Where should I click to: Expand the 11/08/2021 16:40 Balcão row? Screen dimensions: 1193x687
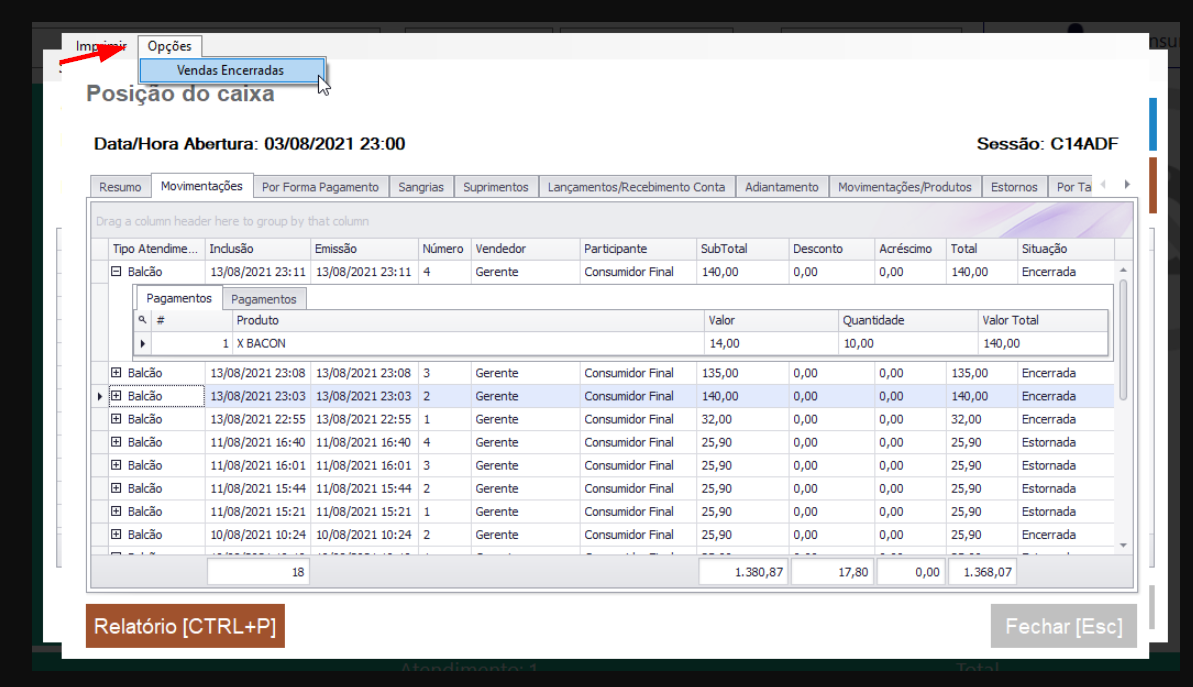pos(116,442)
